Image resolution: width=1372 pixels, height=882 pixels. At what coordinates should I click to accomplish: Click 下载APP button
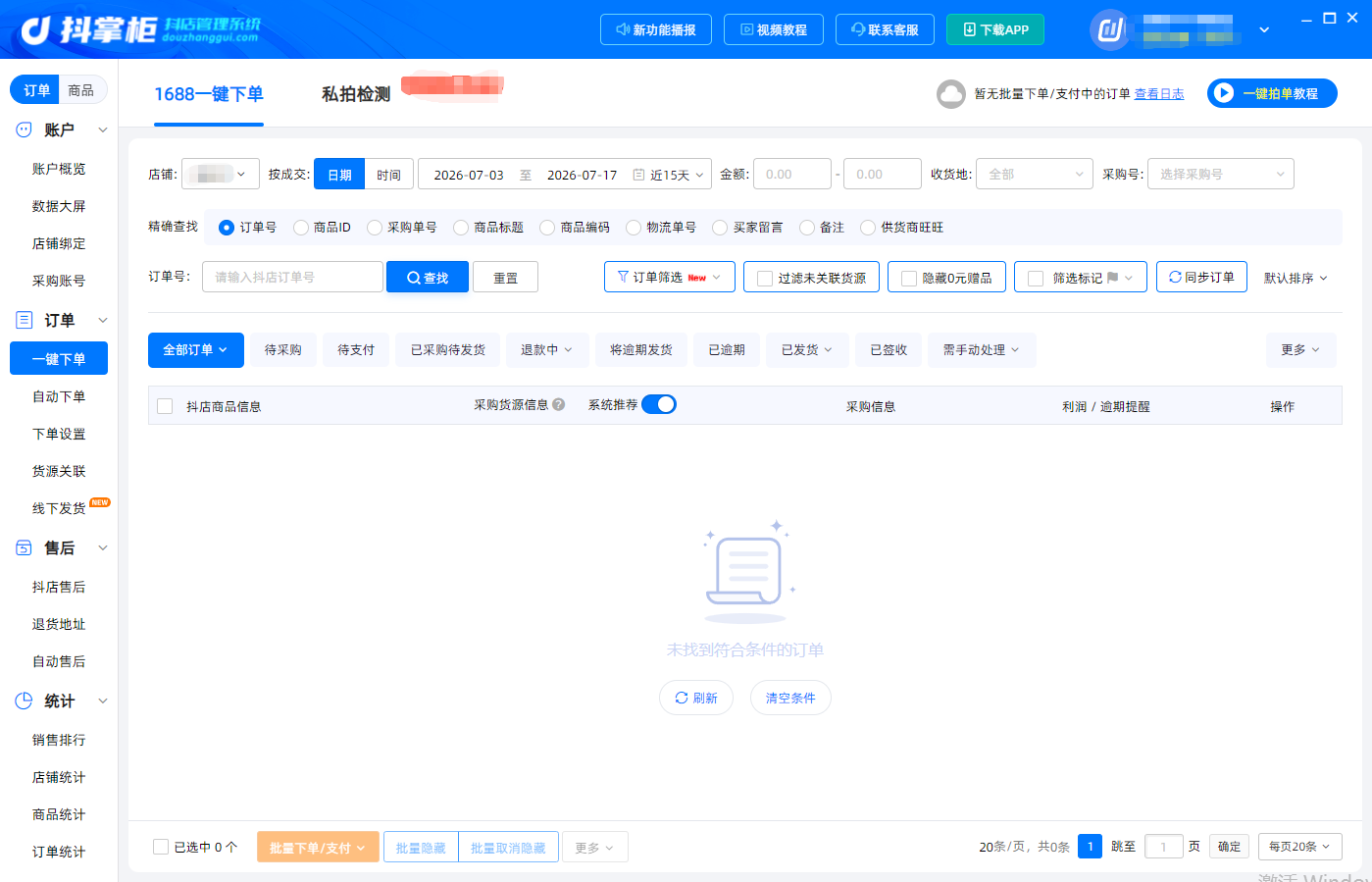(995, 29)
